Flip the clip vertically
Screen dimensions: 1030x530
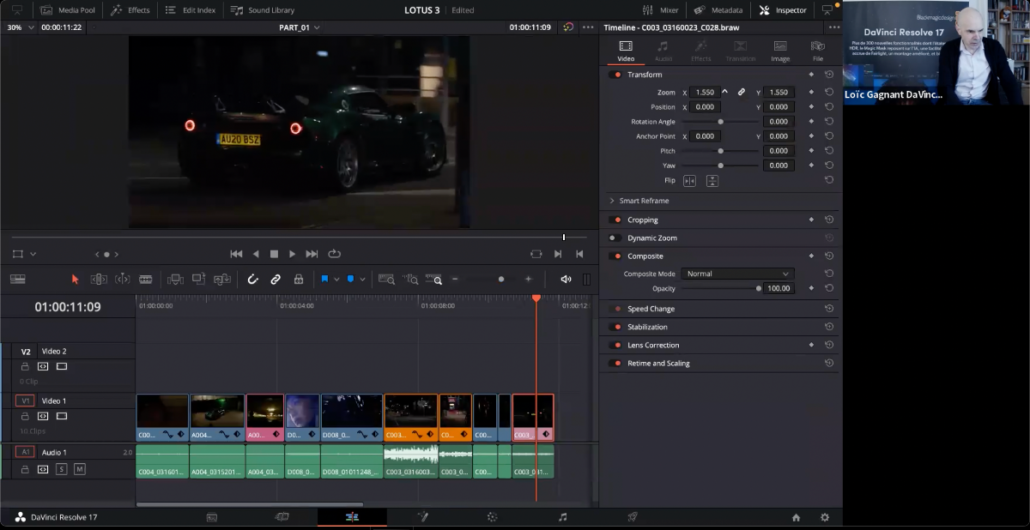coord(712,181)
